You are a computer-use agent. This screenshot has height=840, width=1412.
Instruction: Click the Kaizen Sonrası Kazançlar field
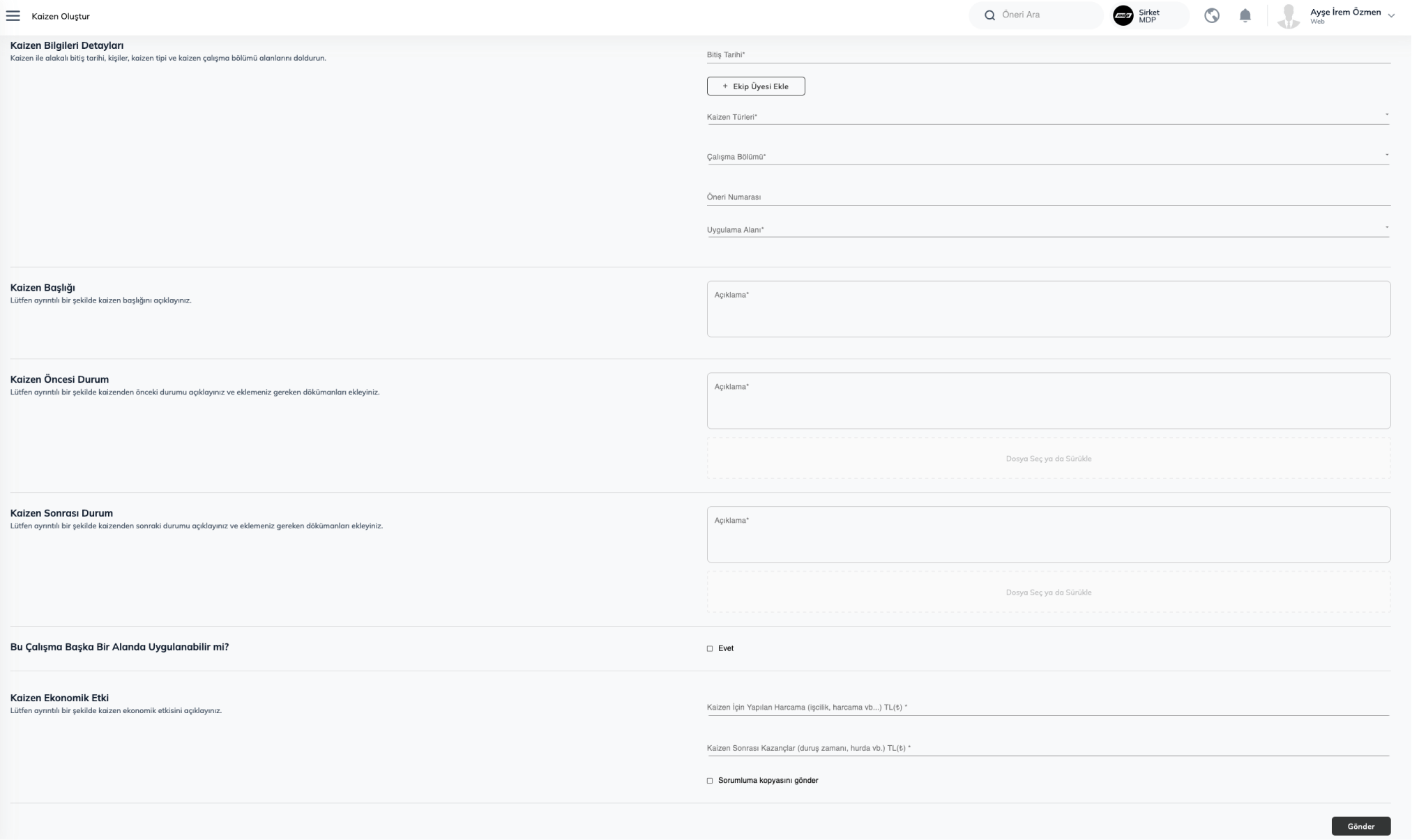1047,748
